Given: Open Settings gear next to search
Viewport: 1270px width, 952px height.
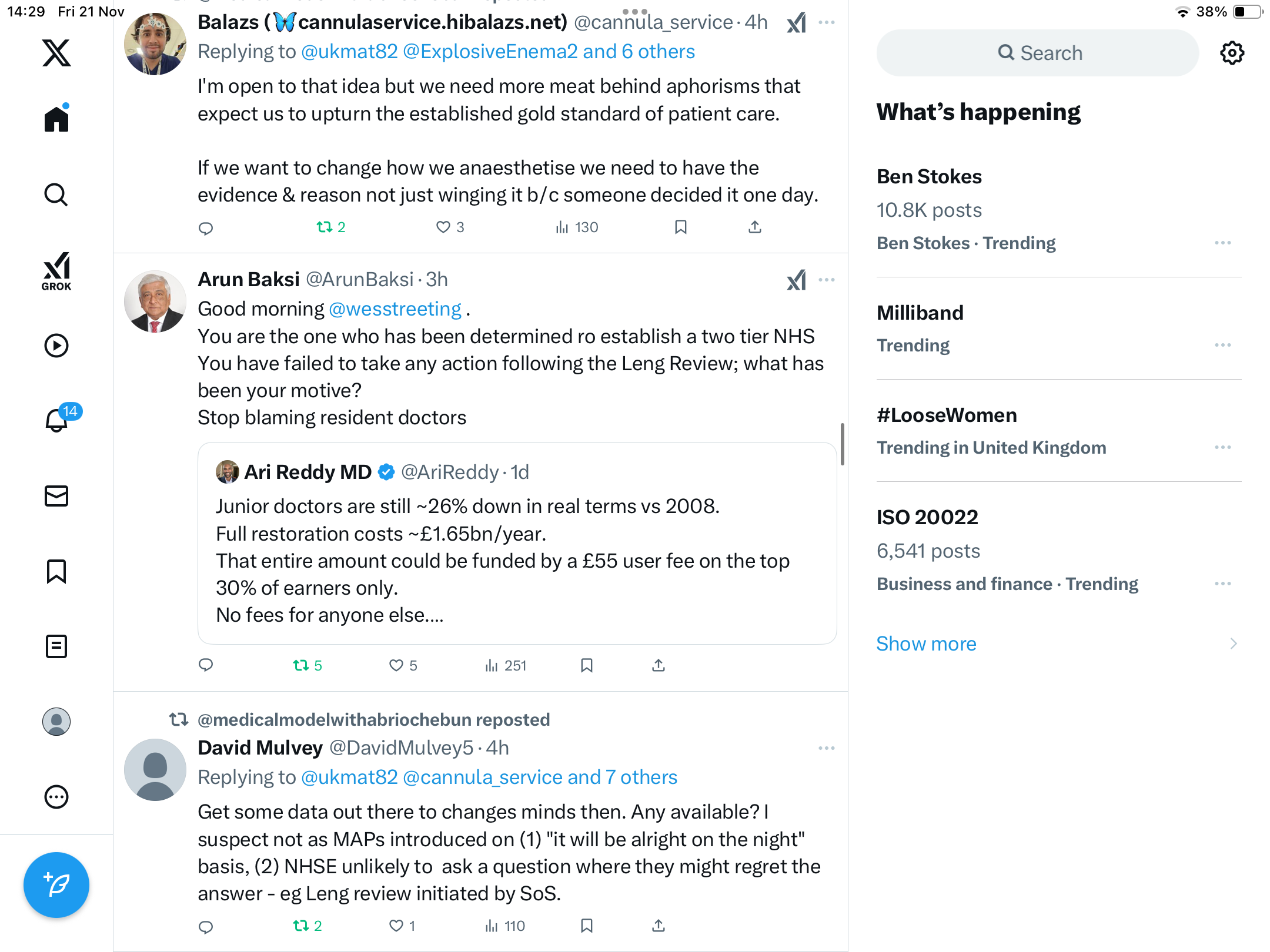Looking at the screenshot, I should 1232,53.
